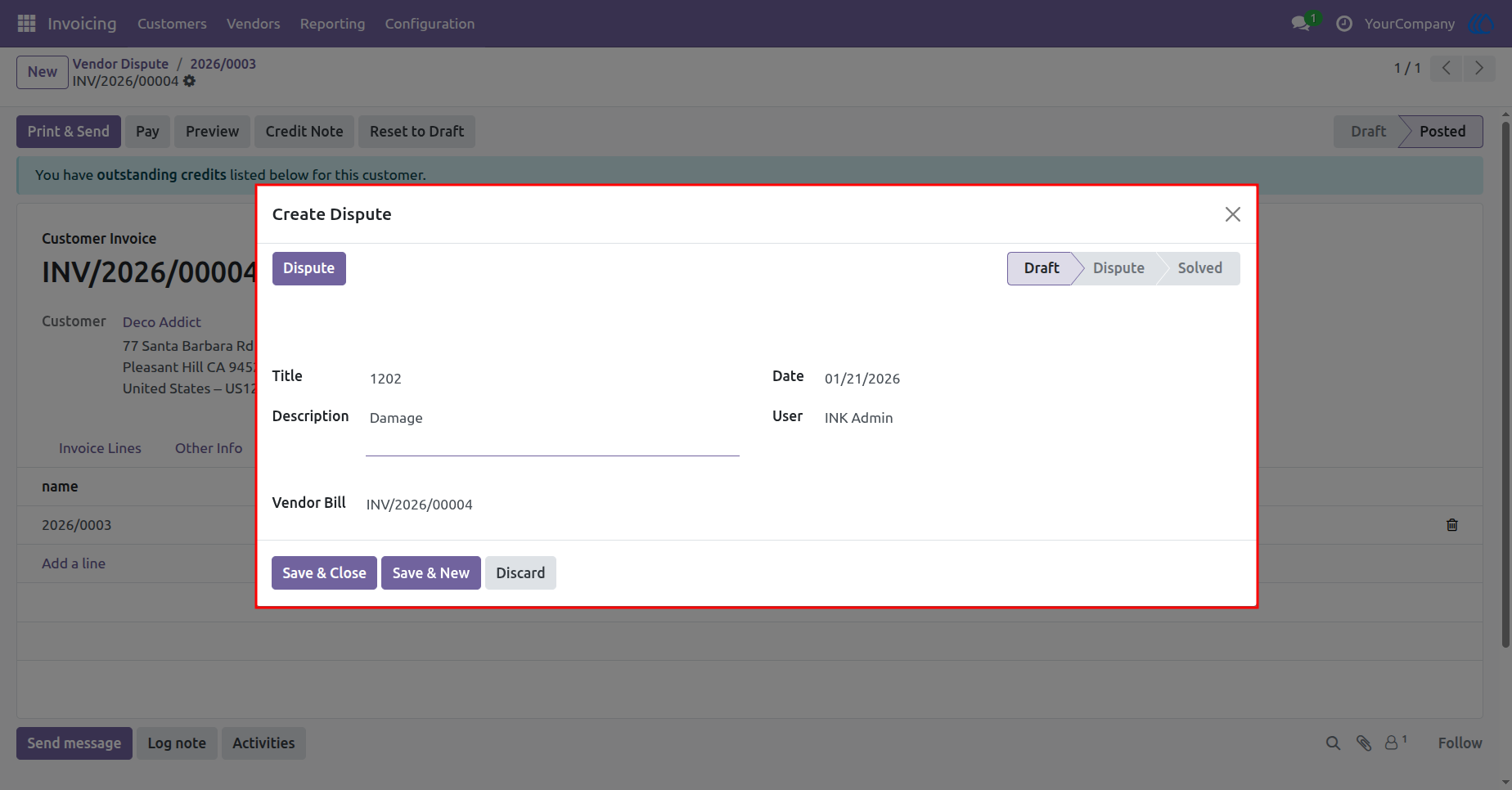This screenshot has width=1512, height=790.
Task: Open the apps grid menu icon
Action: pyautogui.click(x=26, y=24)
